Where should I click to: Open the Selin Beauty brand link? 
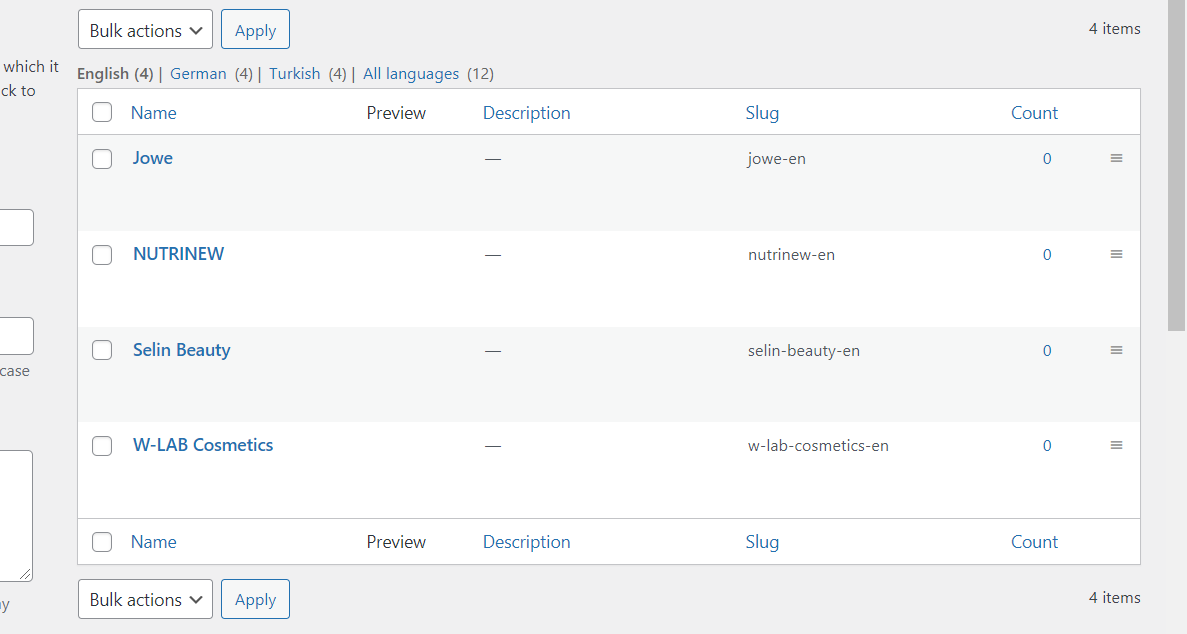coord(181,350)
